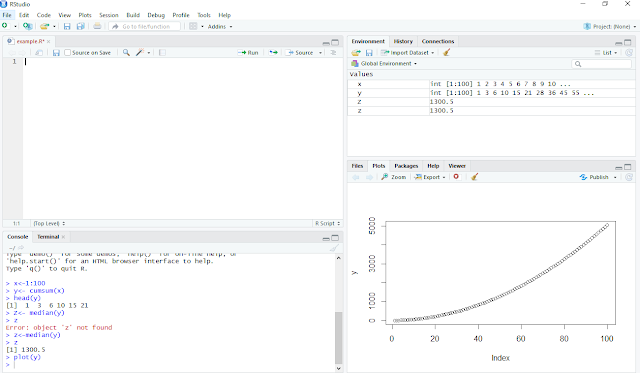Switch to the Terminal tab

coord(48,237)
